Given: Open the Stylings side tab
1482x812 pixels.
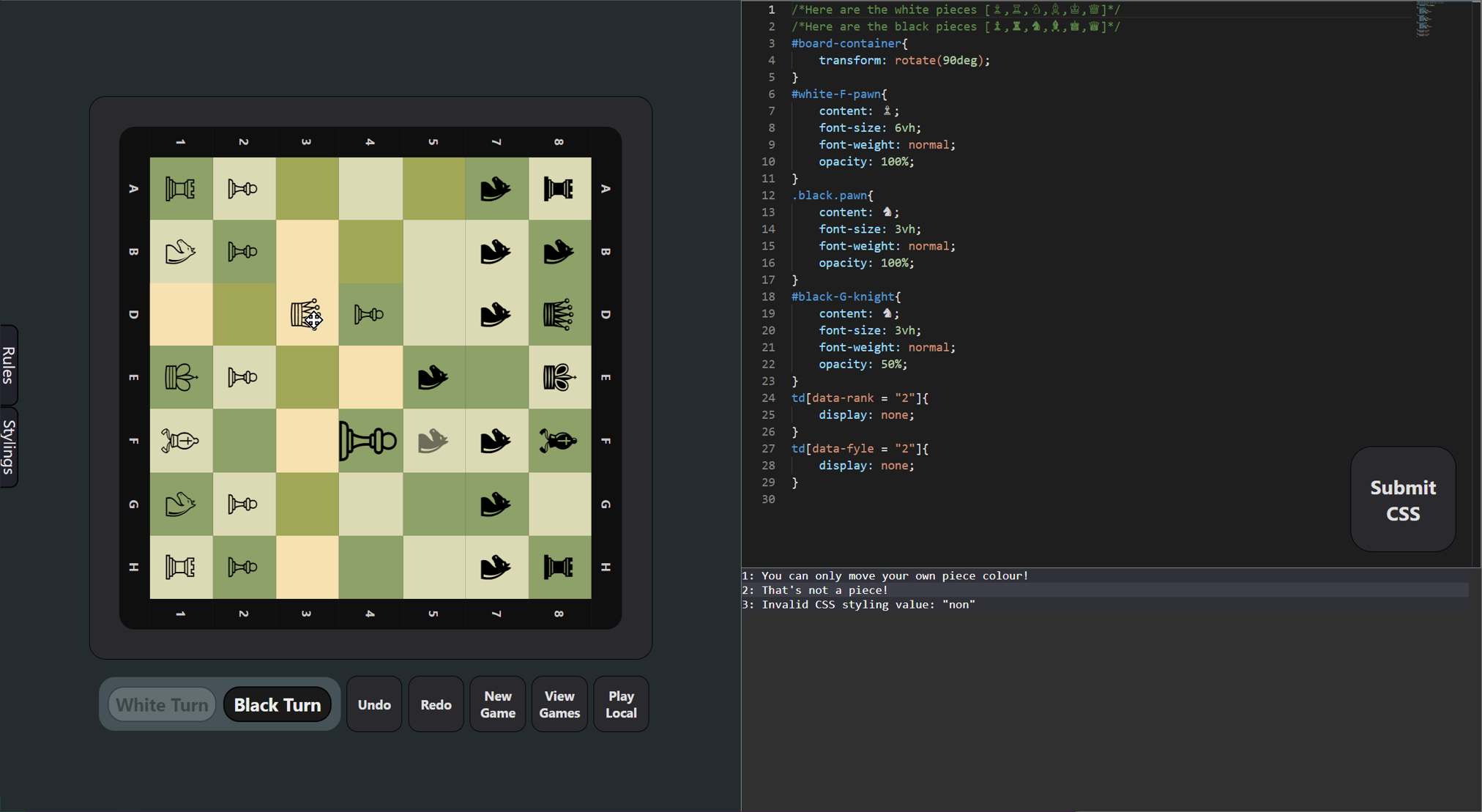Looking at the screenshot, I should coord(9,447).
